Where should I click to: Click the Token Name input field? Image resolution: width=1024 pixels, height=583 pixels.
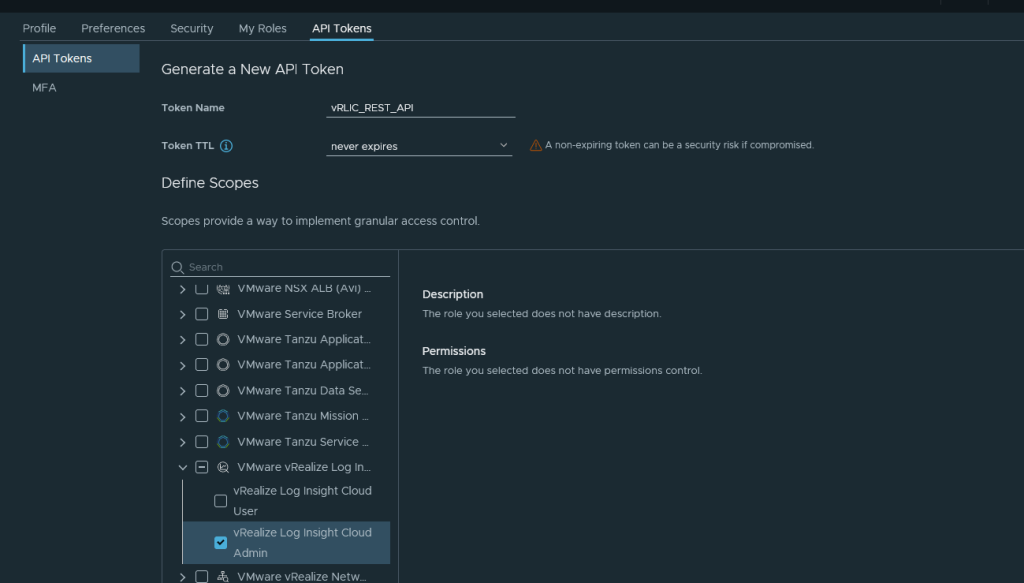(420, 107)
